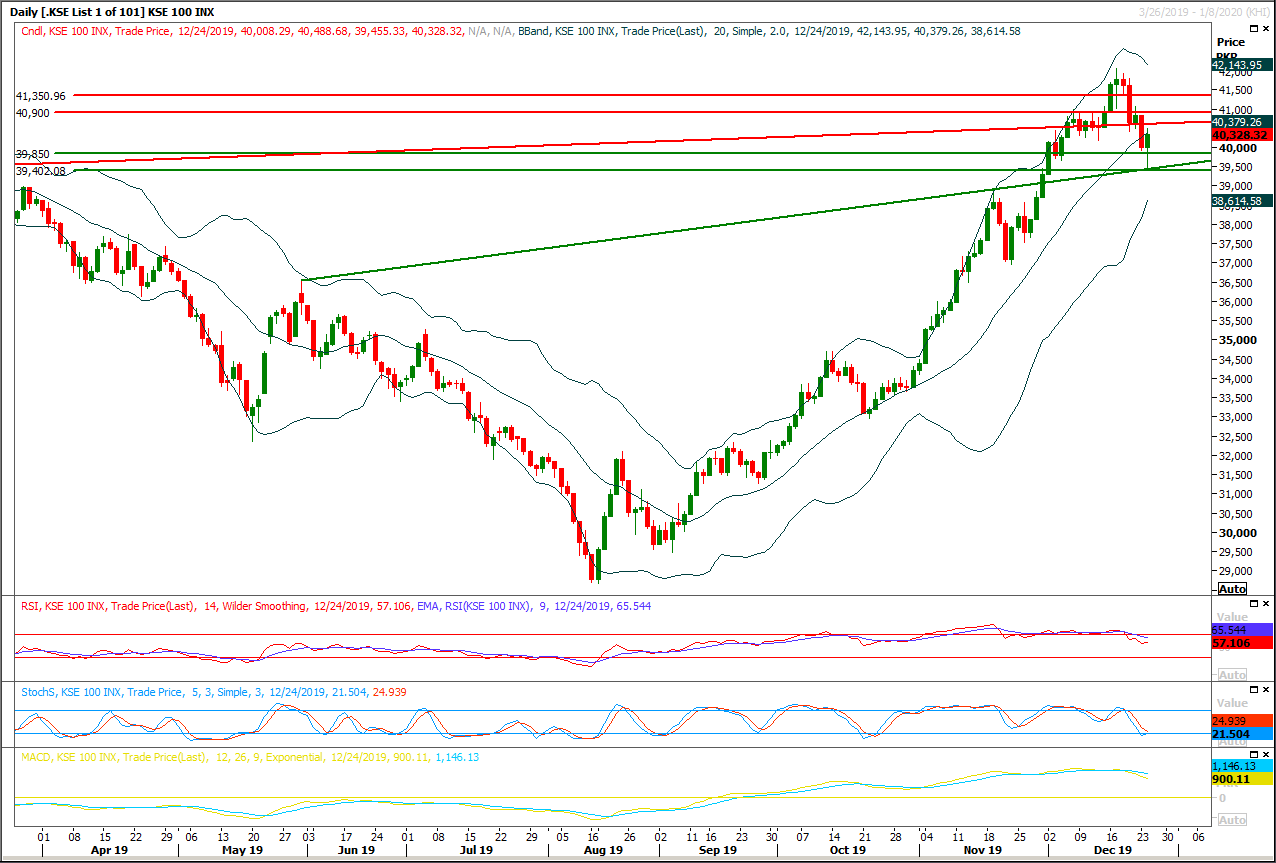This screenshot has width=1276, height=863.
Task: Maximize the RSI indicator panel
Action: tap(1254, 603)
